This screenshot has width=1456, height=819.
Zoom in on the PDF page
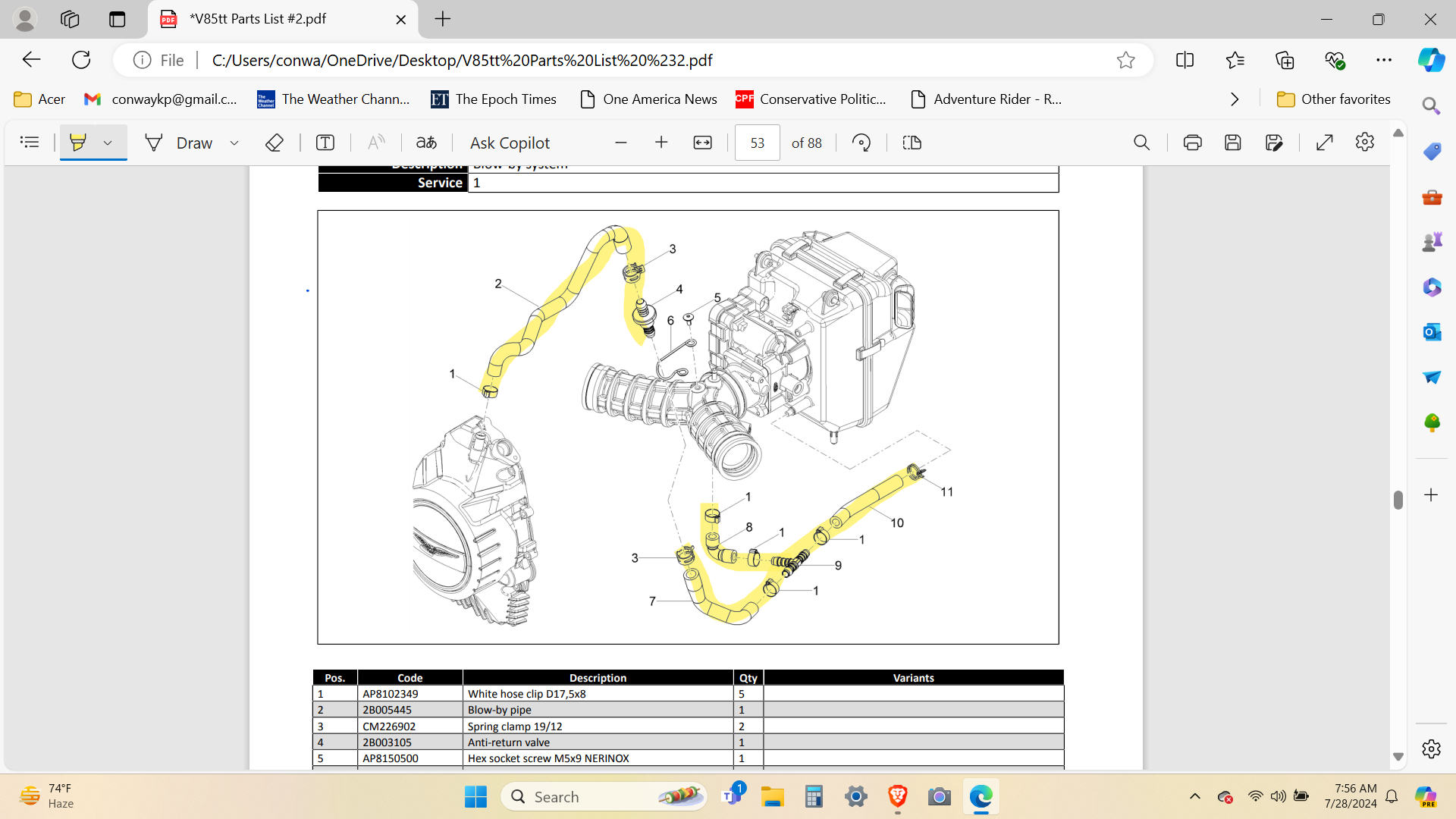click(661, 143)
